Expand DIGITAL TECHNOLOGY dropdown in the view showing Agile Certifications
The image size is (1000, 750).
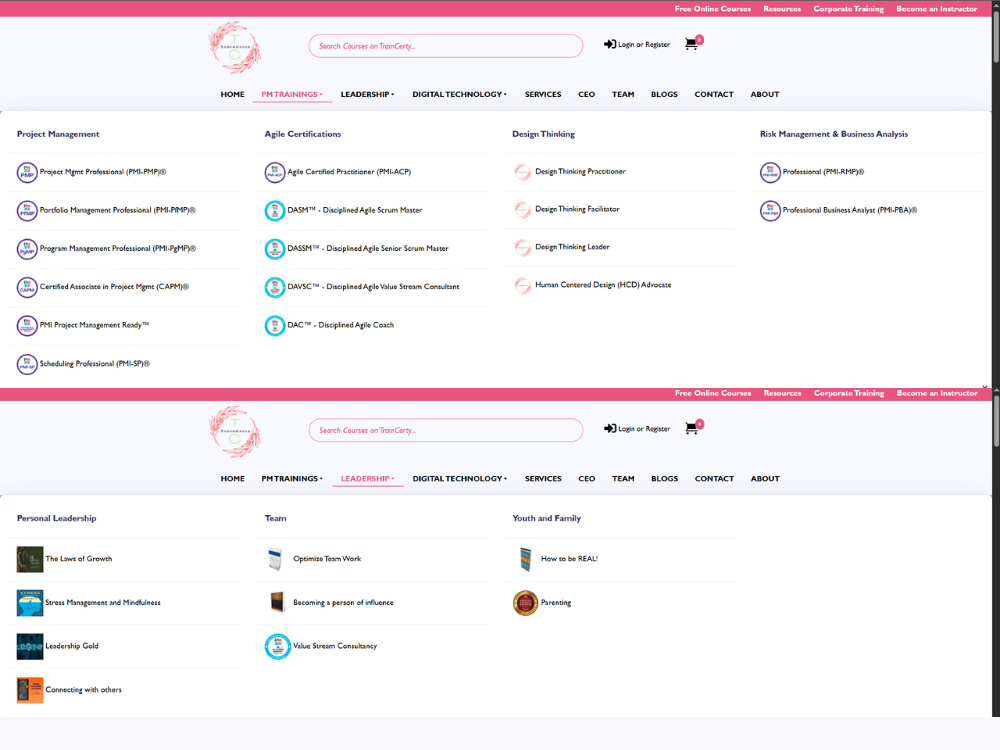pyautogui.click(x=459, y=94)
